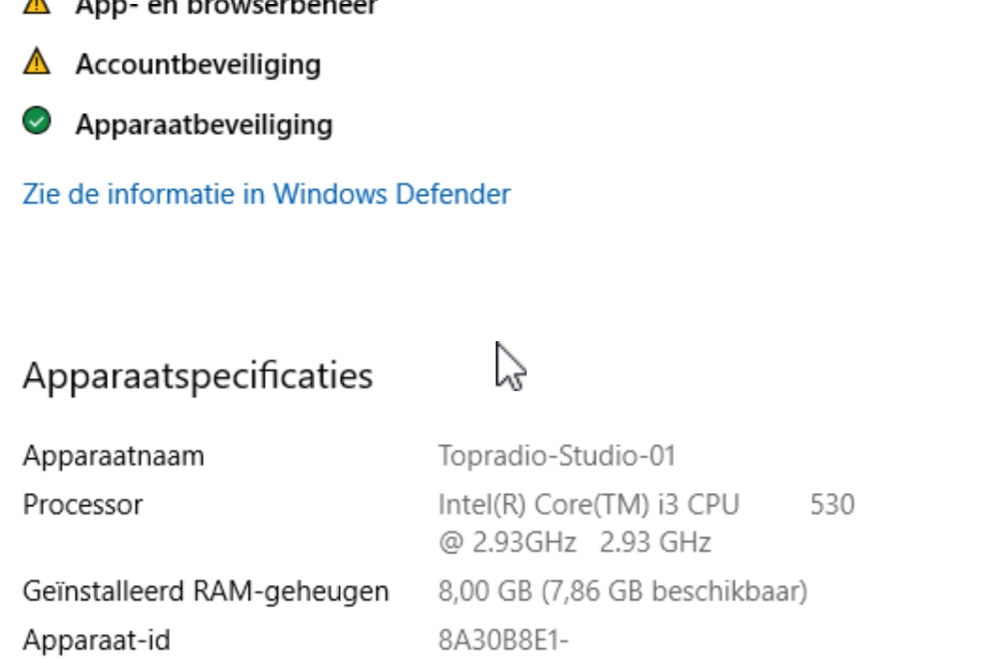Viewport: 984px width, 663px height.
Task: Click the App- en browserbeheer label
Action: (226, 7)
